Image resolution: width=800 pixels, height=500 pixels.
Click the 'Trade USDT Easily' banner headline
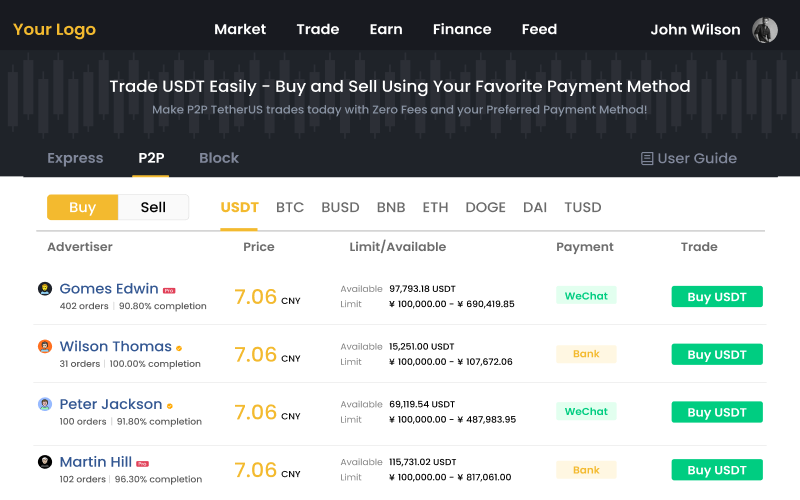pyautogui.click(x=399, y=86)
